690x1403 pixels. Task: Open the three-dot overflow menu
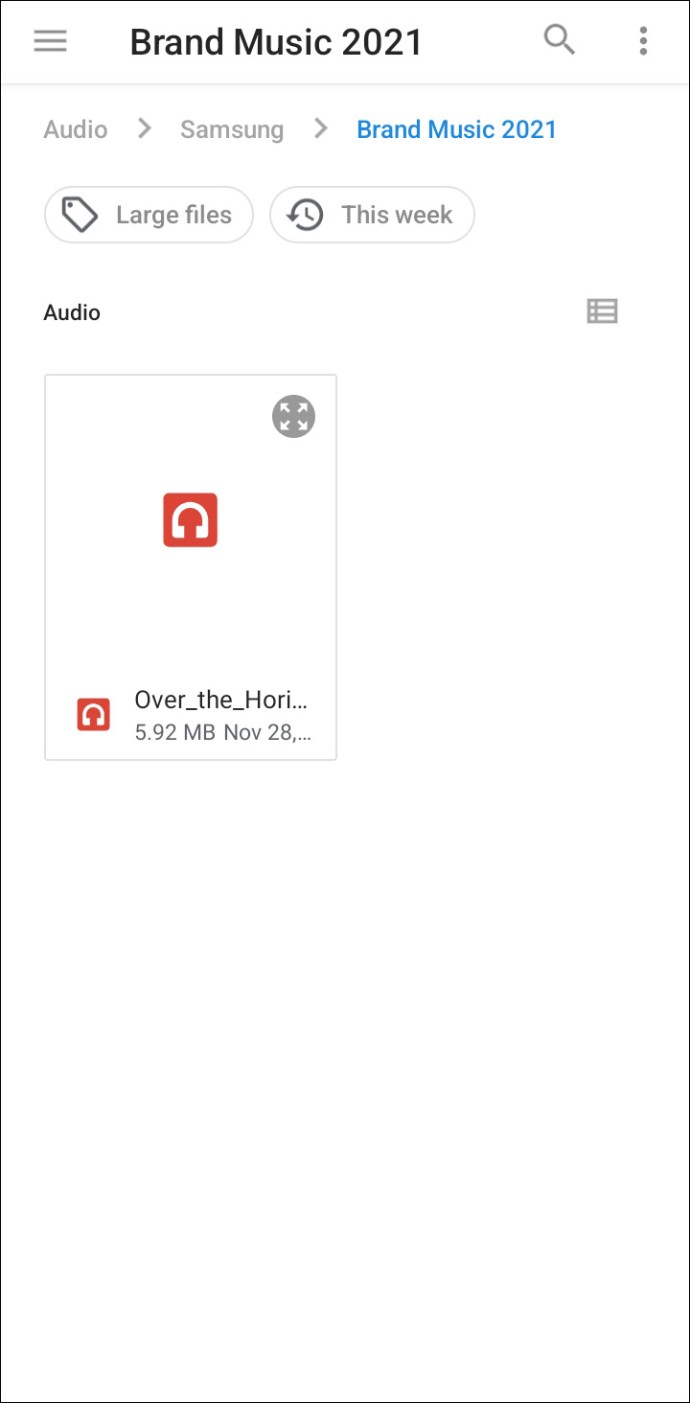(643, 41)
